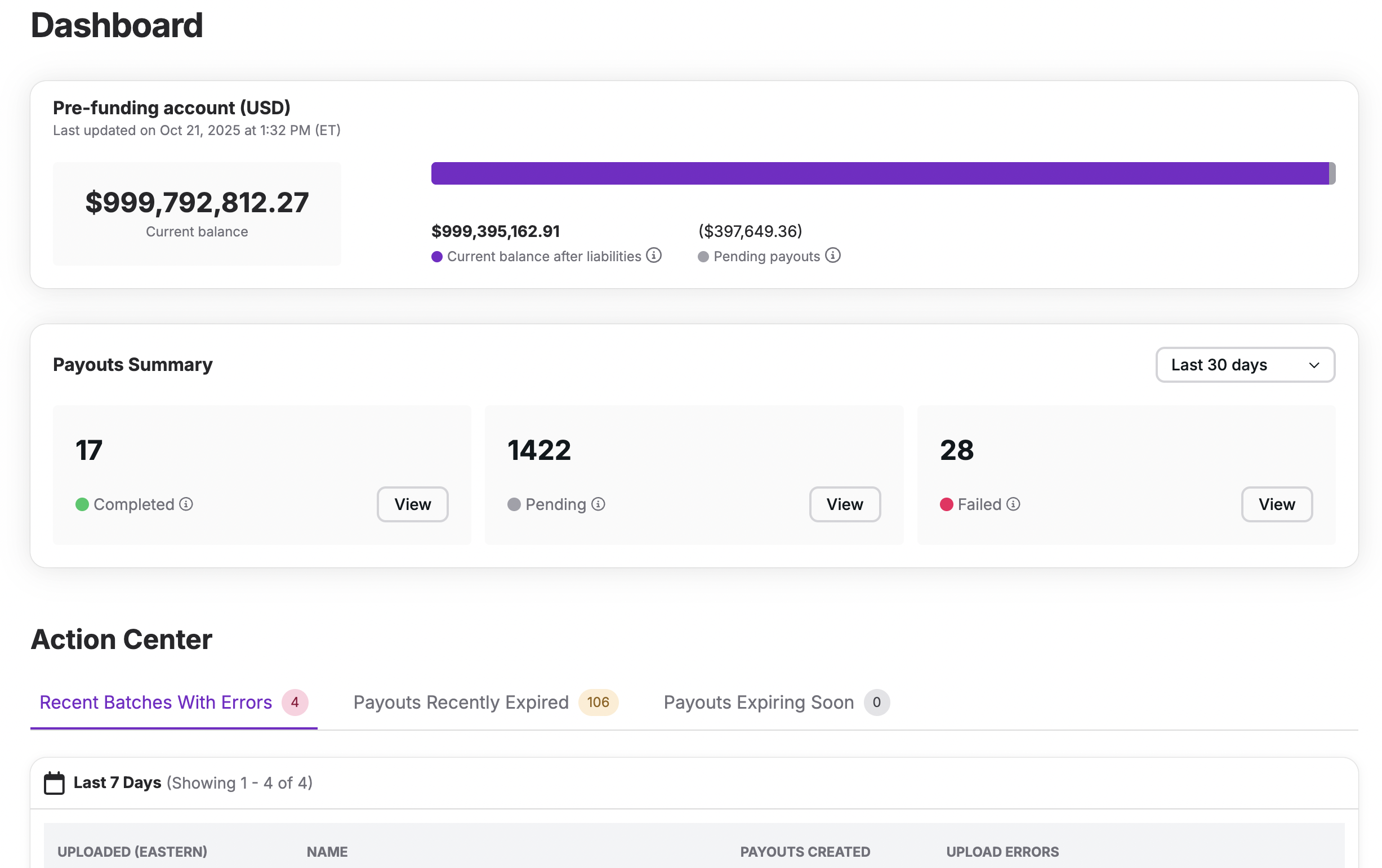Screen dimensions: 1382x868
Task: View failed payouts
Action: (x=1276, y=504)
